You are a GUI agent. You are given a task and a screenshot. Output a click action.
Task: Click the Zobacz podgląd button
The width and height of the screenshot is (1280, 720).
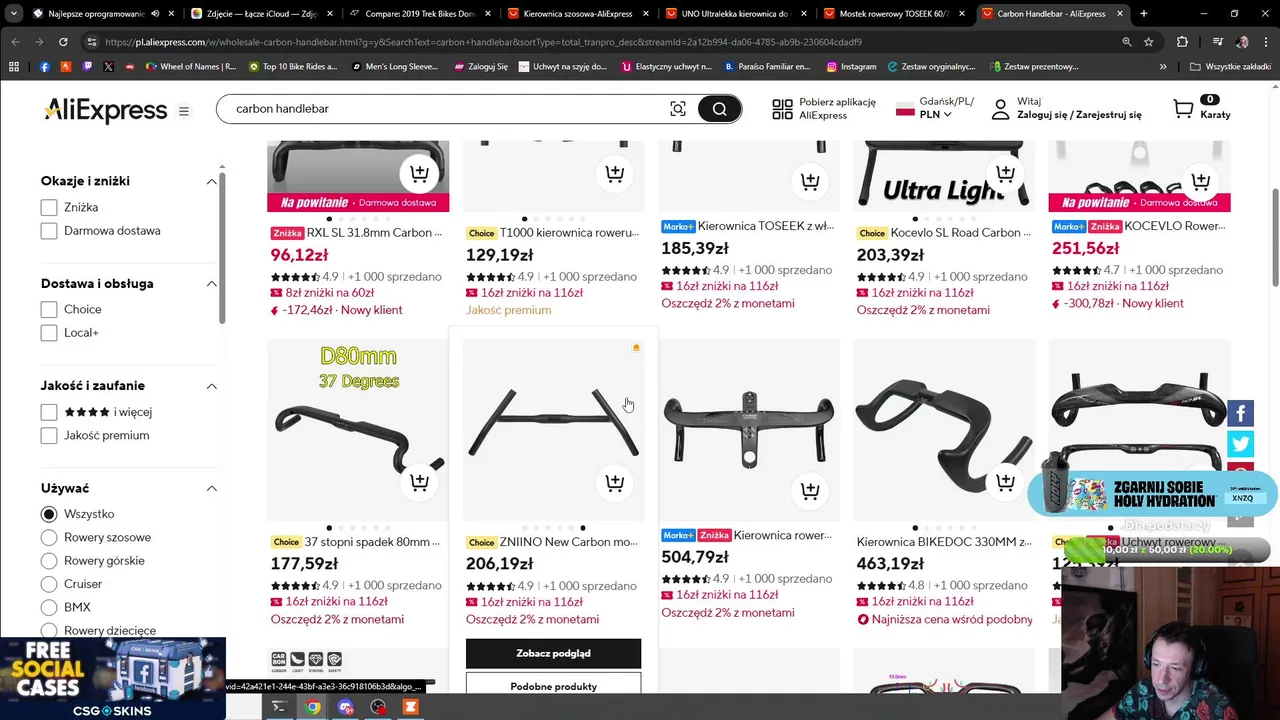pos(553,653)
